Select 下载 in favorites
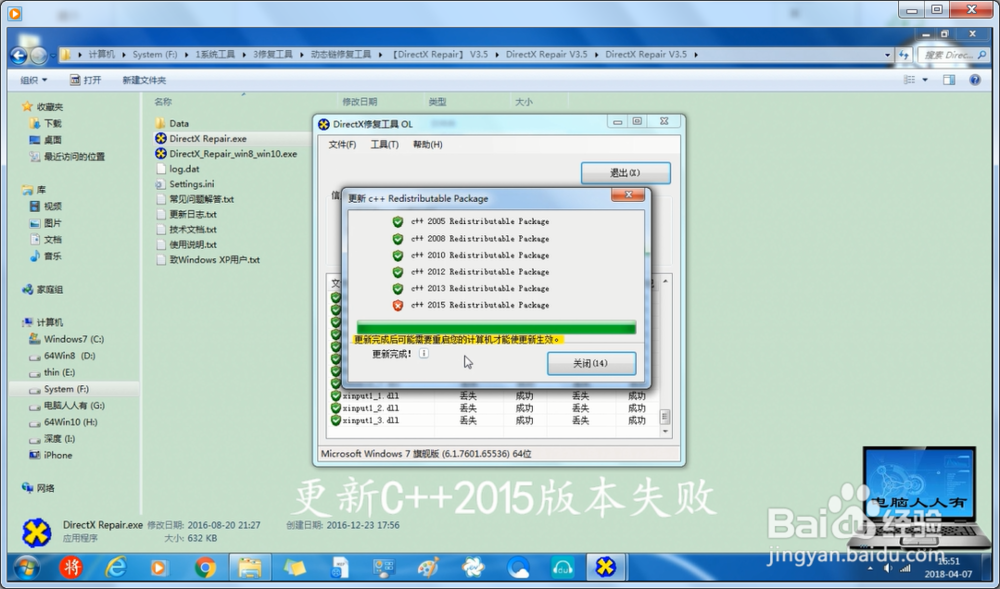This screenshot has width=1000, height=589. tap(46, 124)
